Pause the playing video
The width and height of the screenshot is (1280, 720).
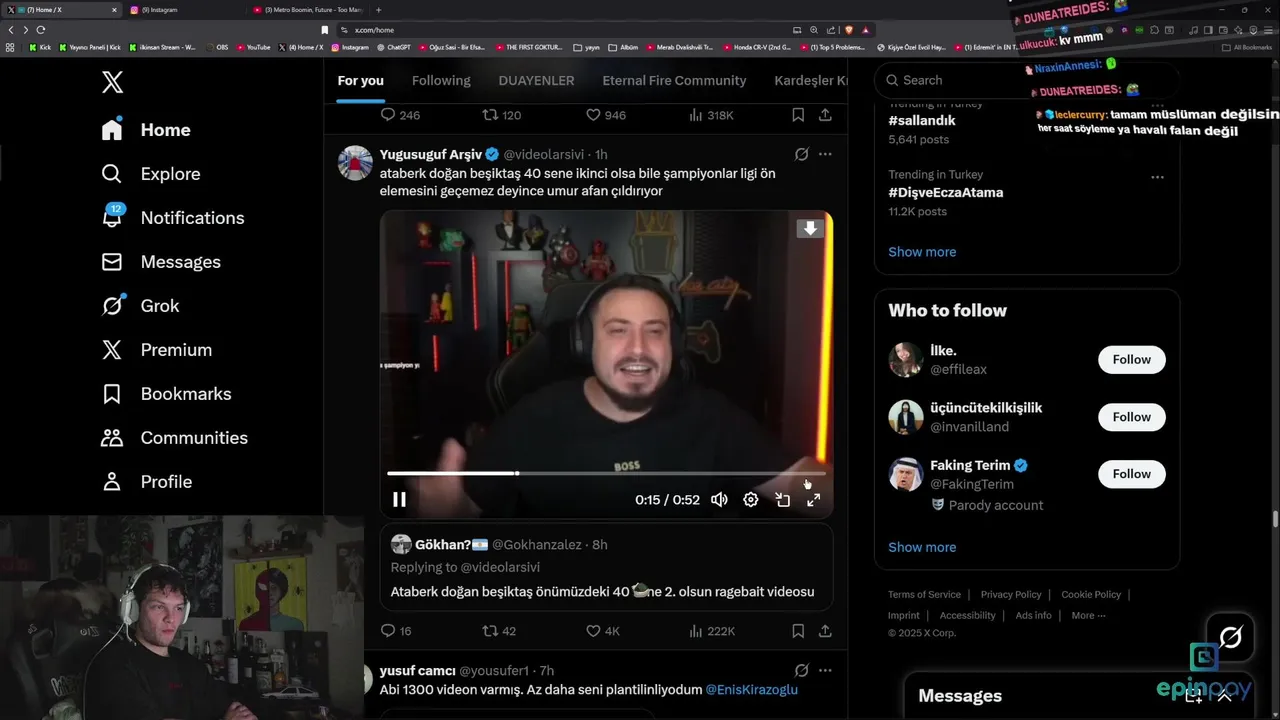[x=399, y=499]
